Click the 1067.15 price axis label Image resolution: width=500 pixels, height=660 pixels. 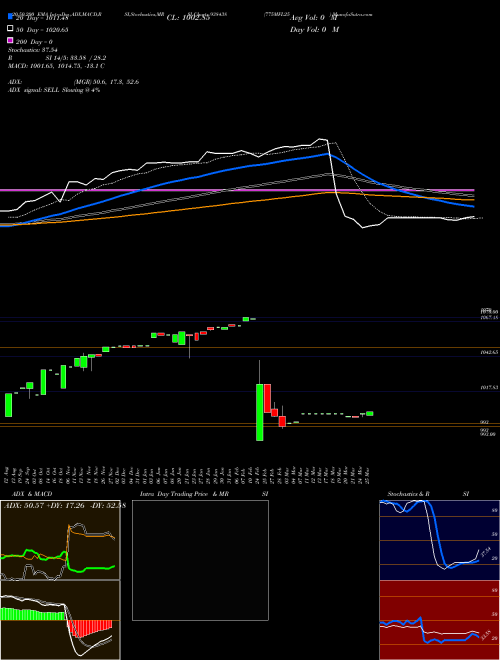pyautogui.click(x=489, y=318)
